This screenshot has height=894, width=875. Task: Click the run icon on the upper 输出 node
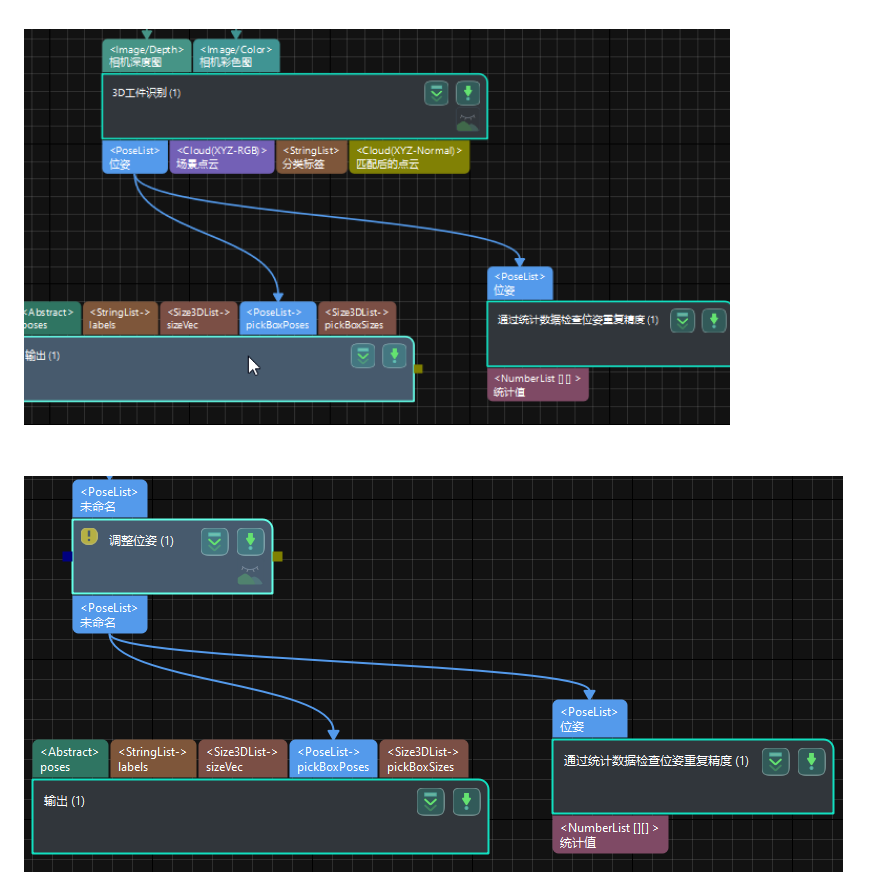point(393,355)
